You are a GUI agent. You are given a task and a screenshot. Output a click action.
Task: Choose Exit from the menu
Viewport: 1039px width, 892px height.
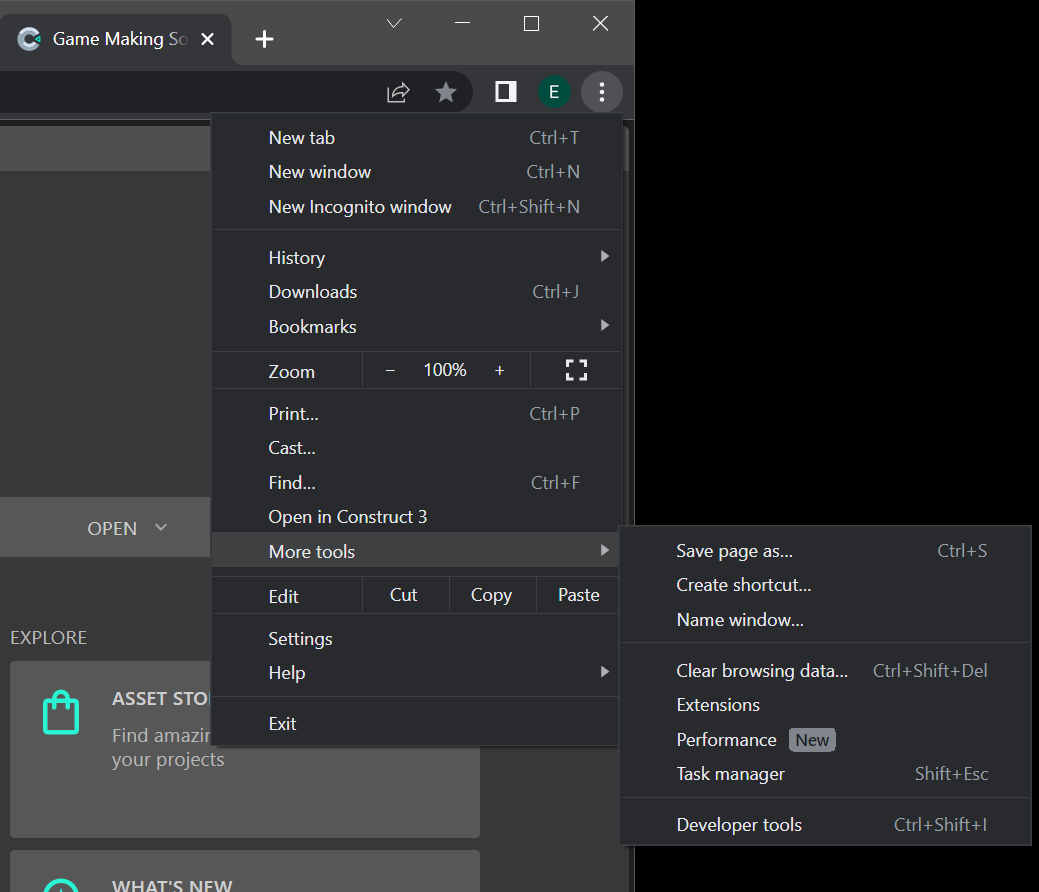417,724
